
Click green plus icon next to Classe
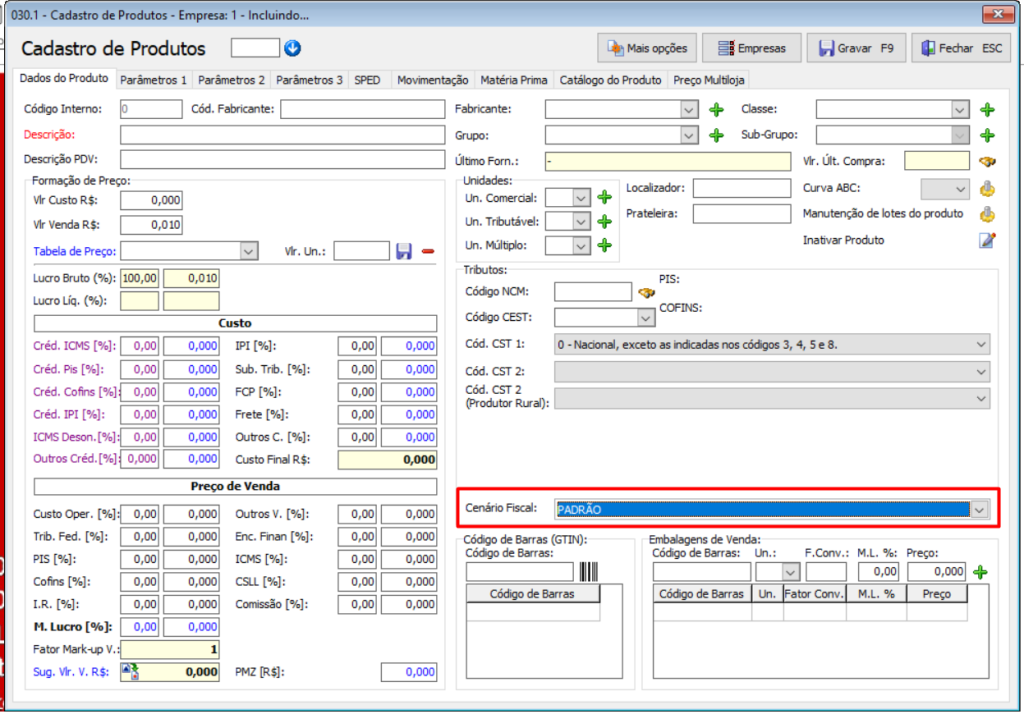(x=987, y=110)
